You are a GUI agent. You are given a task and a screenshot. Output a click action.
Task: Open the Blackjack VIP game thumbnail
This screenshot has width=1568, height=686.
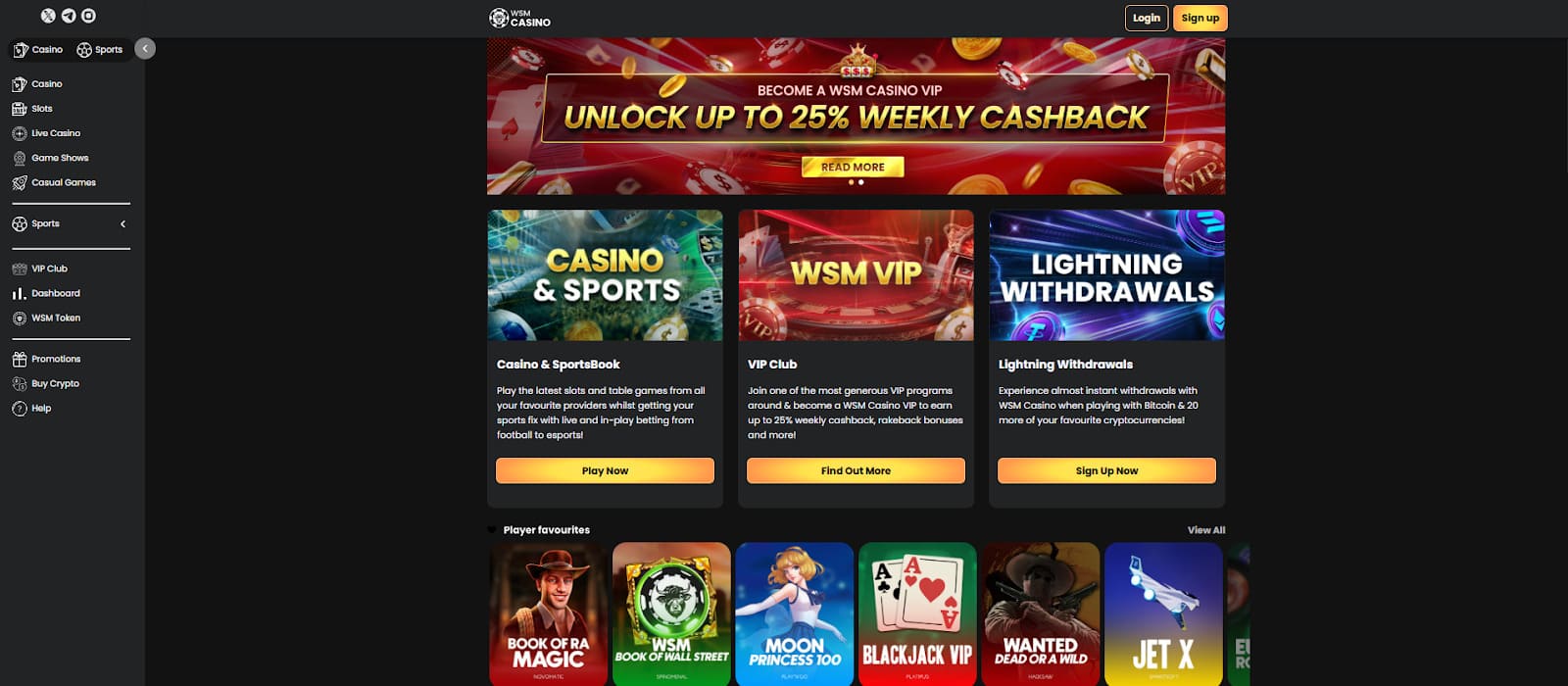pyautogui.click(x=917, y=613)
